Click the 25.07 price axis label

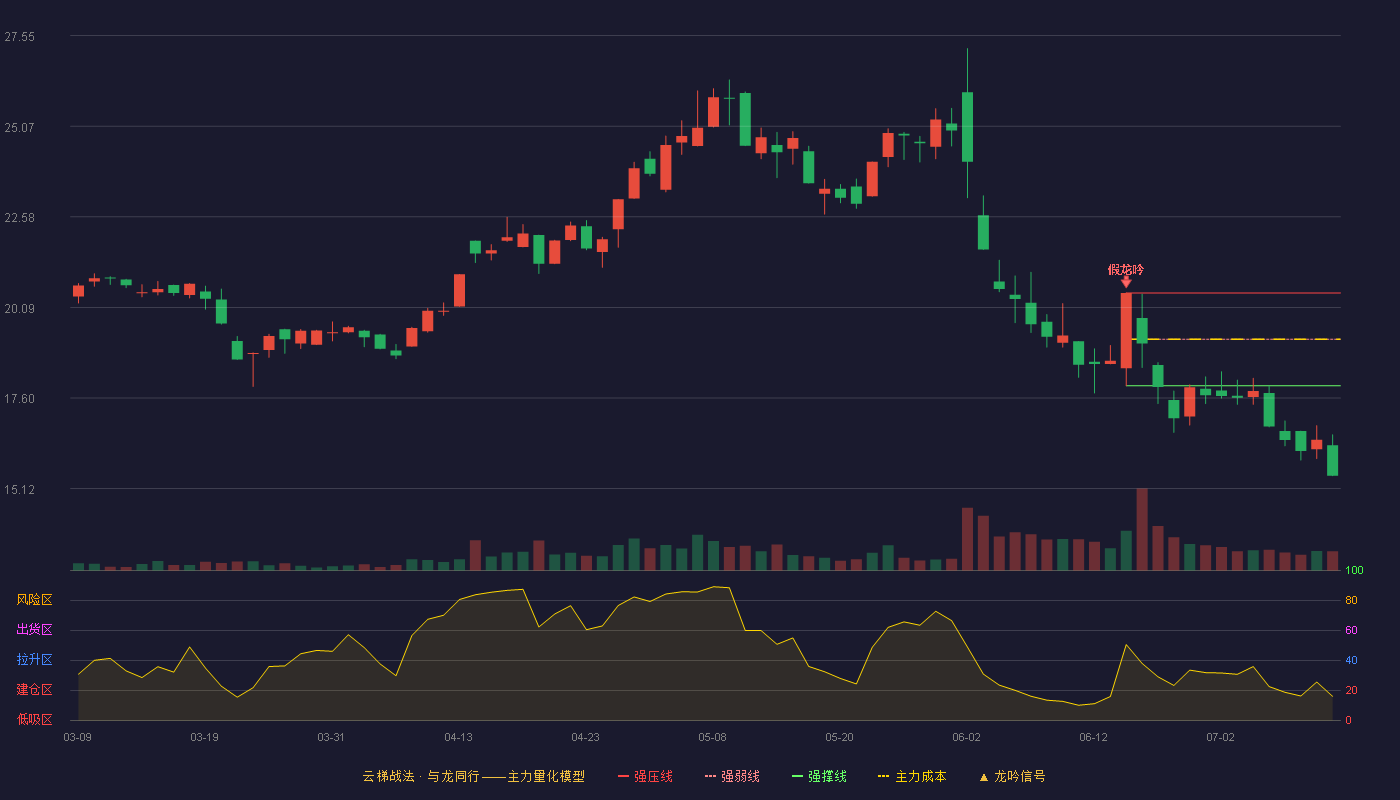(19, 127)
